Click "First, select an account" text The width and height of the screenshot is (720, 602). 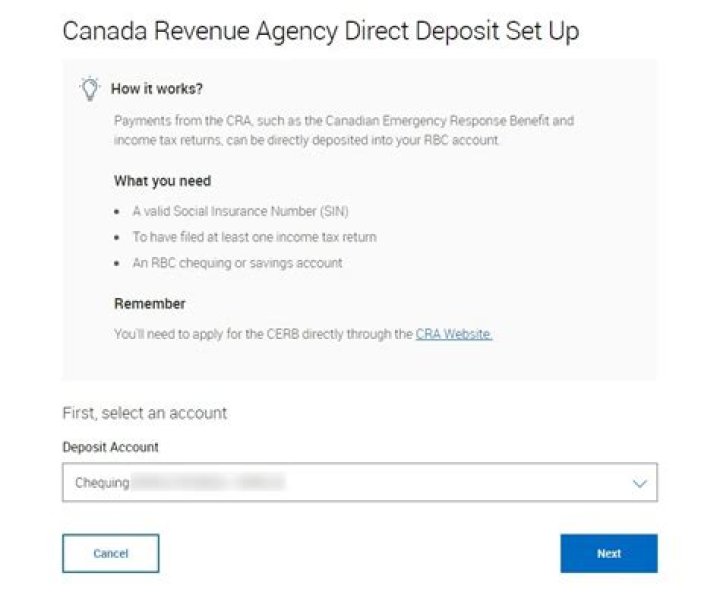(x=145, y=413)
